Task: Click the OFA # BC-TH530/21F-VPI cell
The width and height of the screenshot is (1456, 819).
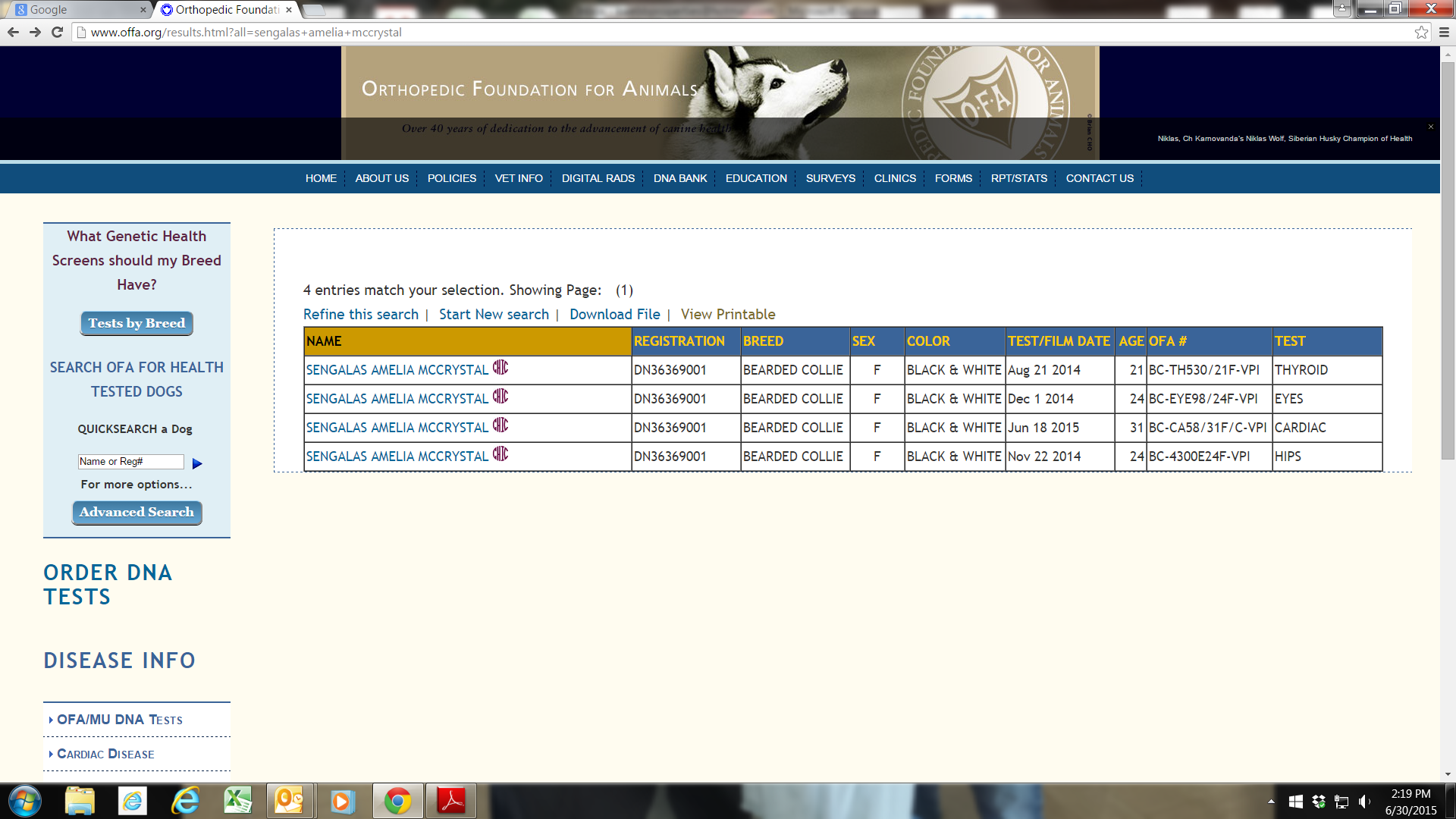Action: 1209,370
